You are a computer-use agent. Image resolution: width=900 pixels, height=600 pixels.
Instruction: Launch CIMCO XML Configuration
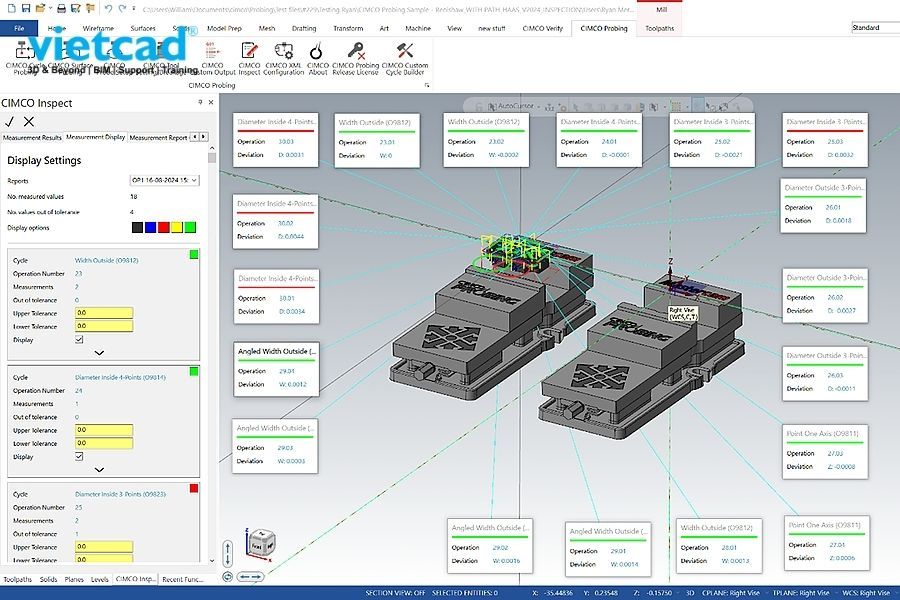coord(284,59)
